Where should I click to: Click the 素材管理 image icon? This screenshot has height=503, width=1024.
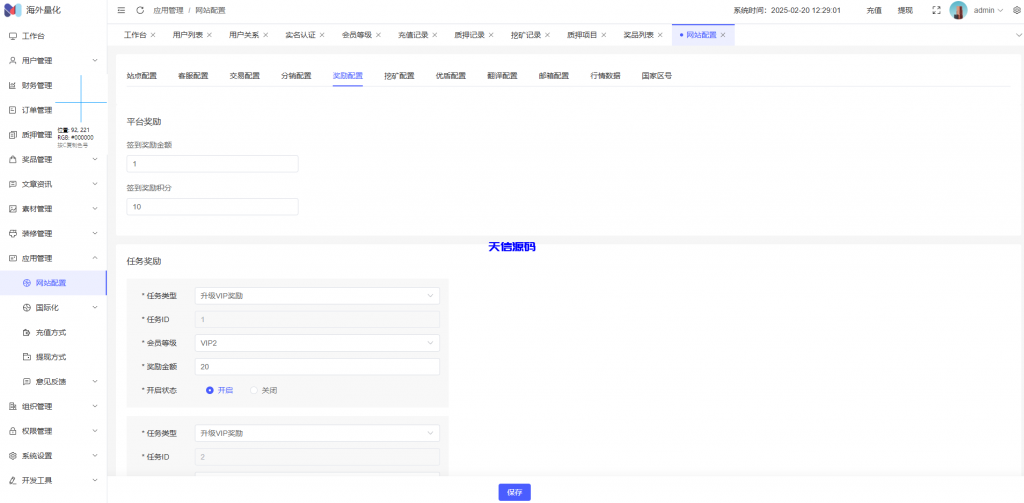[x=12, y=209]
